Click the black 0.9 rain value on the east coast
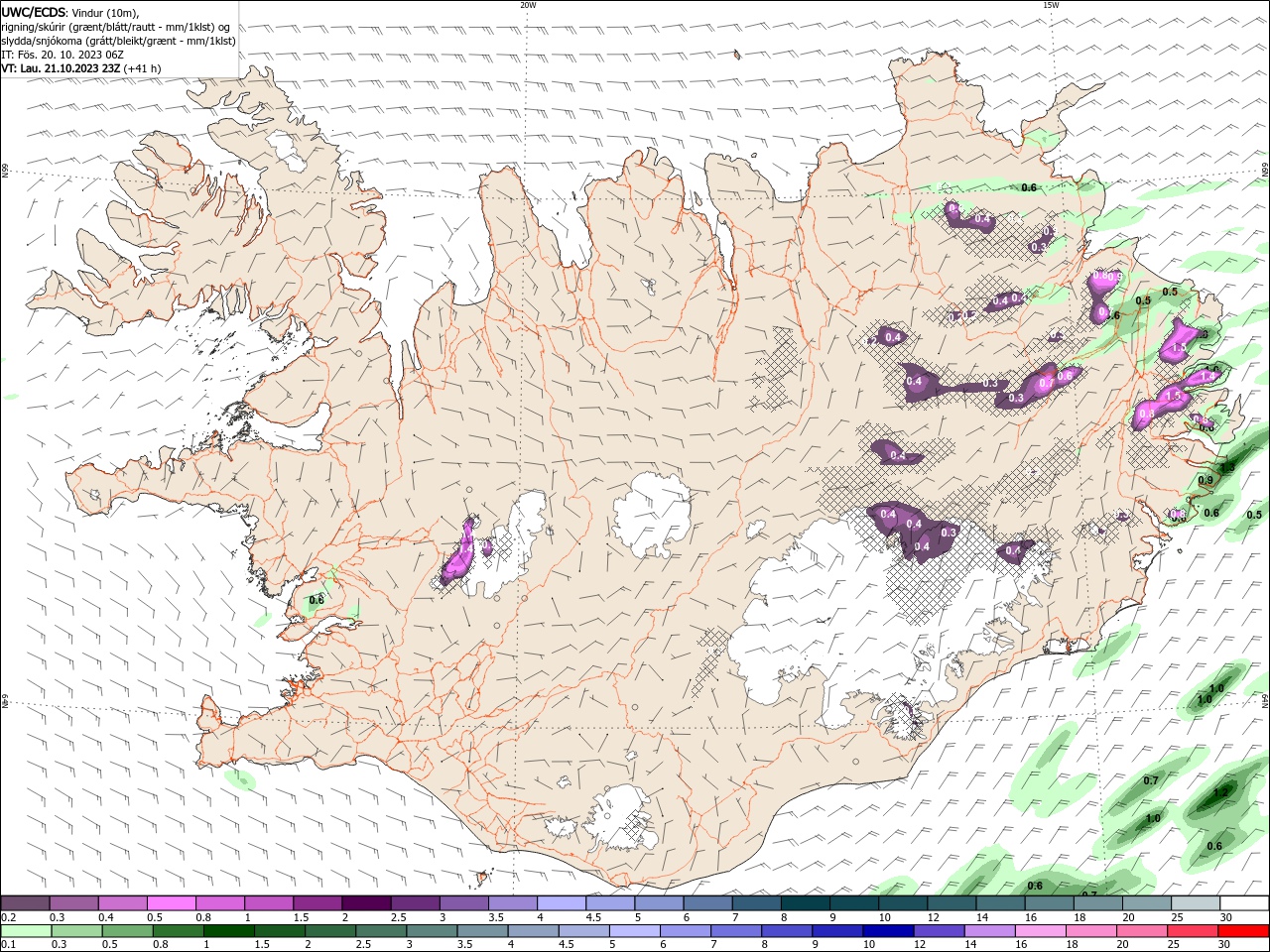 (1206, 480)
